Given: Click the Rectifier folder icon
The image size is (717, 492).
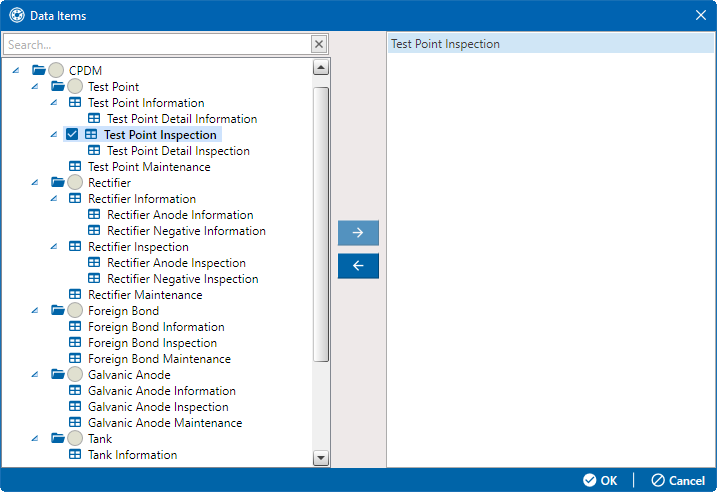Looking at the screenshot, I should tap(58, 182).
